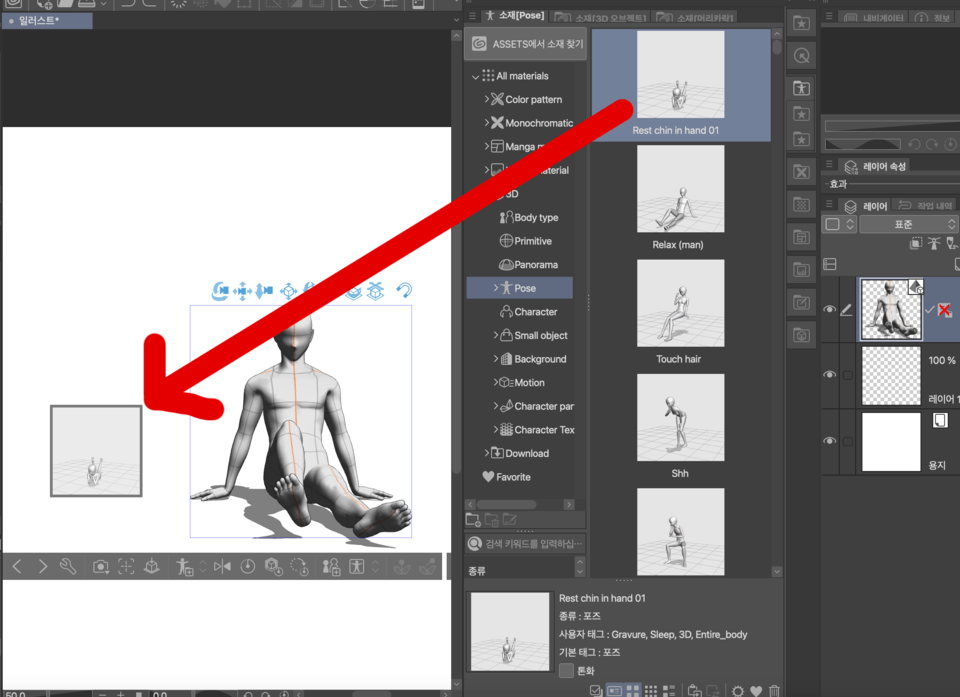Open material settings gear icon

click(x=738, y=691)
